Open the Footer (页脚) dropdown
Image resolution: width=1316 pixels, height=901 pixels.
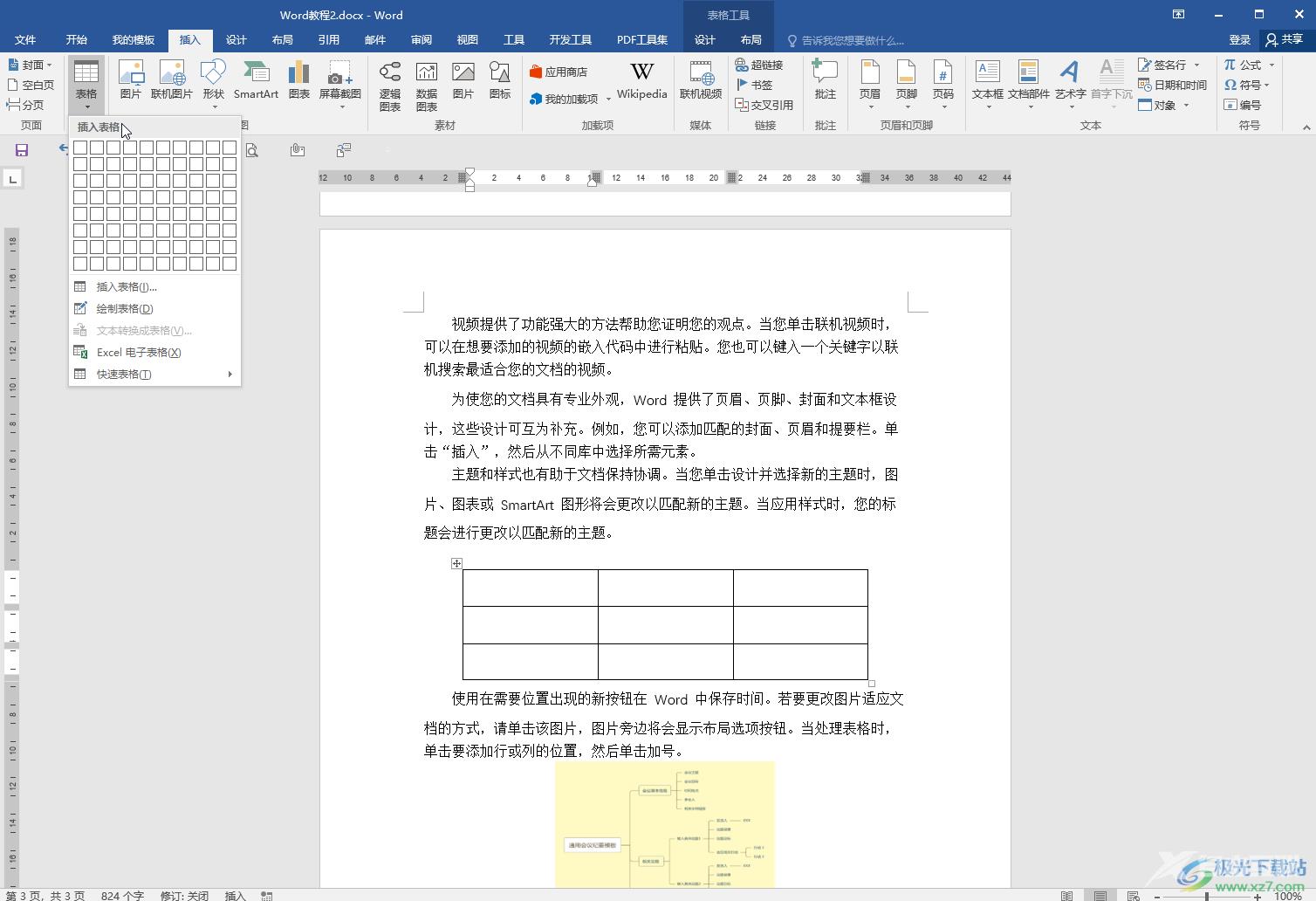(907, 85)
